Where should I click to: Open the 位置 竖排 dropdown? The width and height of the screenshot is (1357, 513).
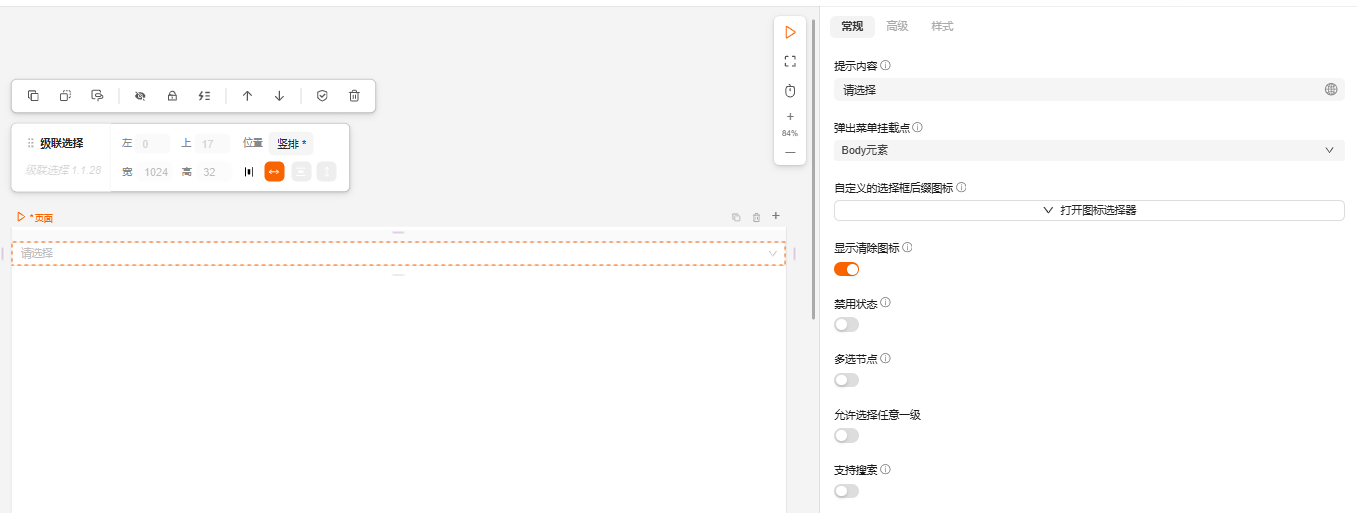[x=291, y=143]
